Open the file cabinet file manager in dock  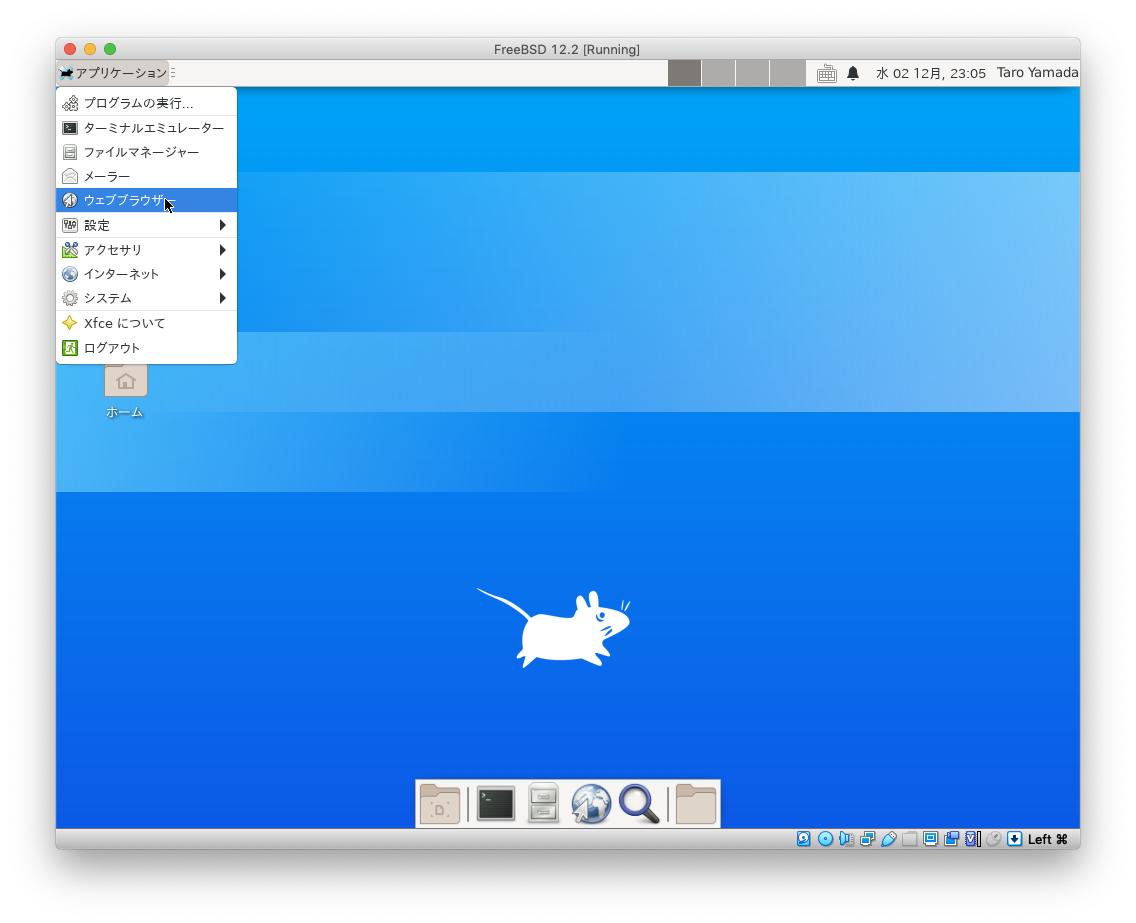click(x=543, y=804)
